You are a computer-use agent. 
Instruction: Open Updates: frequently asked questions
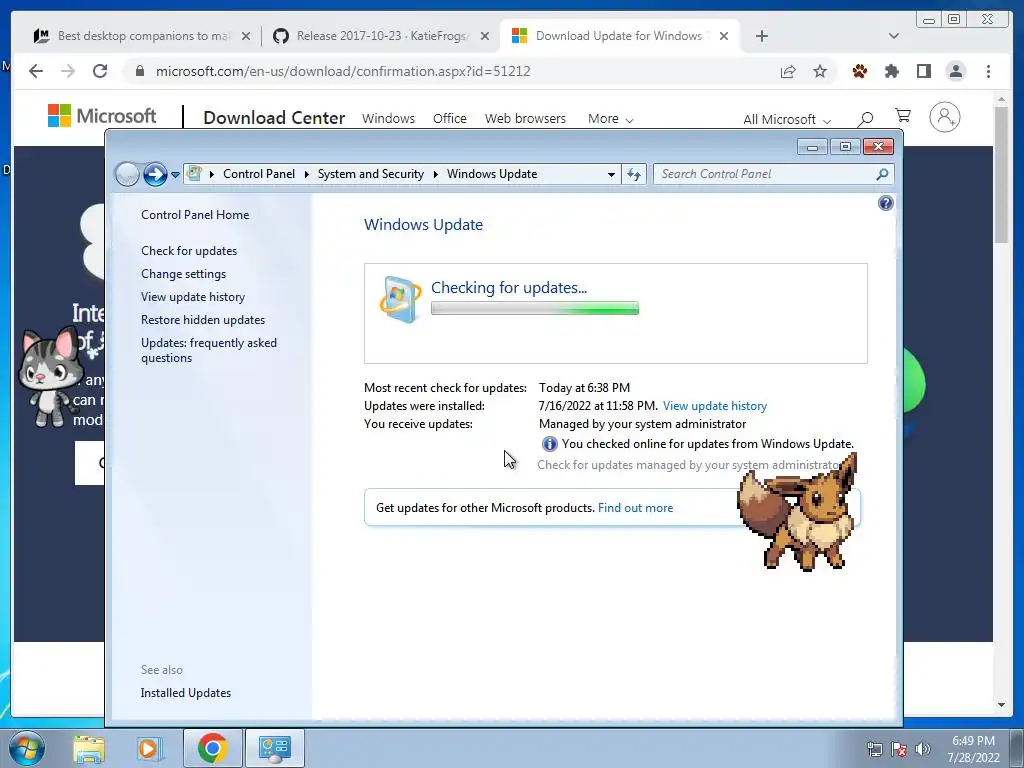point(209,350)
